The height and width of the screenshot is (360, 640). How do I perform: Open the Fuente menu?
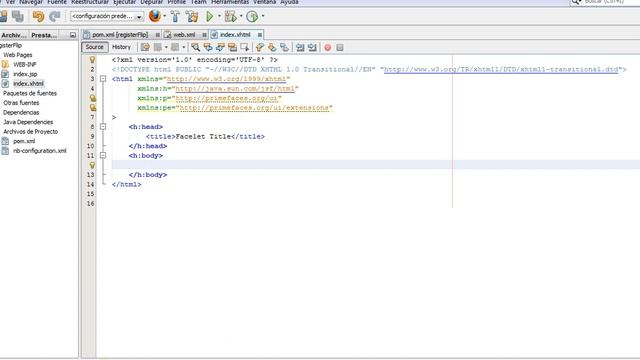point(57,2)
